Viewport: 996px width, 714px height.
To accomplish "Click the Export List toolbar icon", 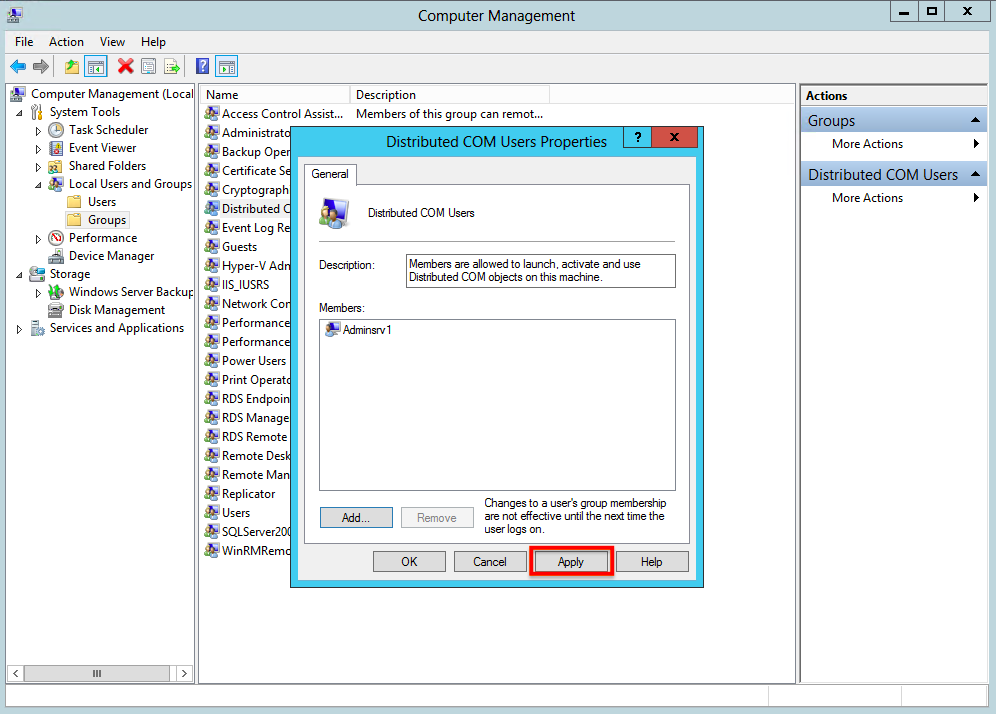I will click(172, 66).
